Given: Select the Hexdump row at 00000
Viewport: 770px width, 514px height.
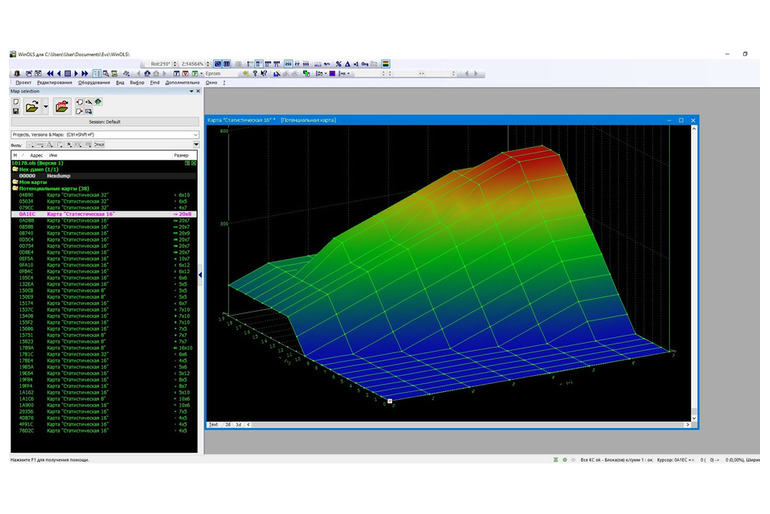Looking at the screenshot, I should [x=104, y=176].
